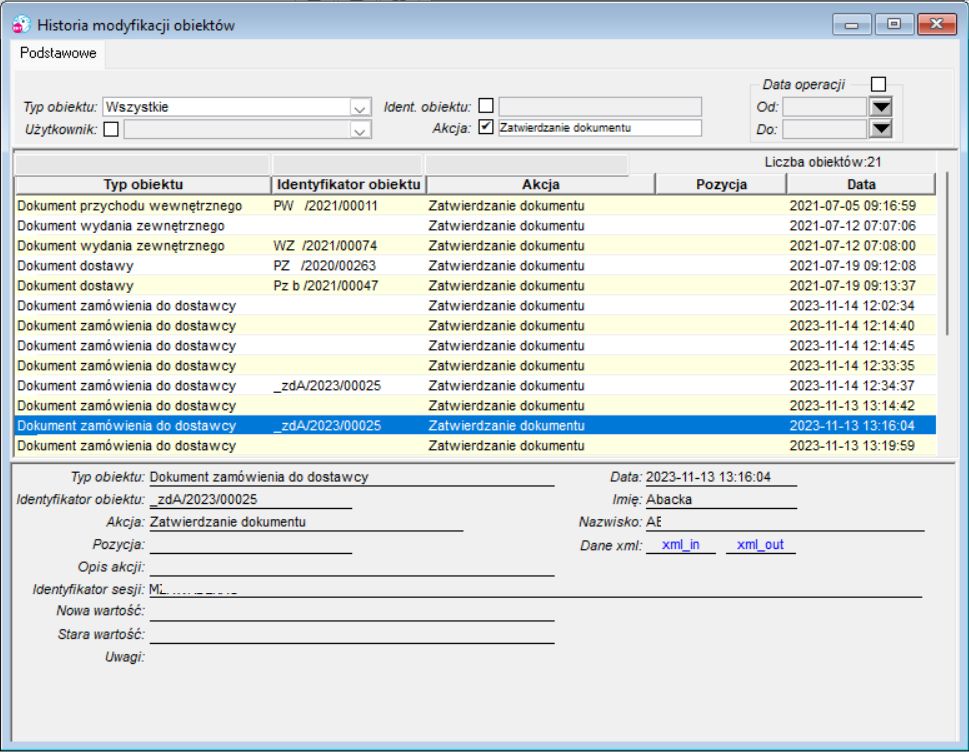Select highlighted row dated 2023-11-13 13:16:04
This screenshot has width=969, height=752.
475,425
